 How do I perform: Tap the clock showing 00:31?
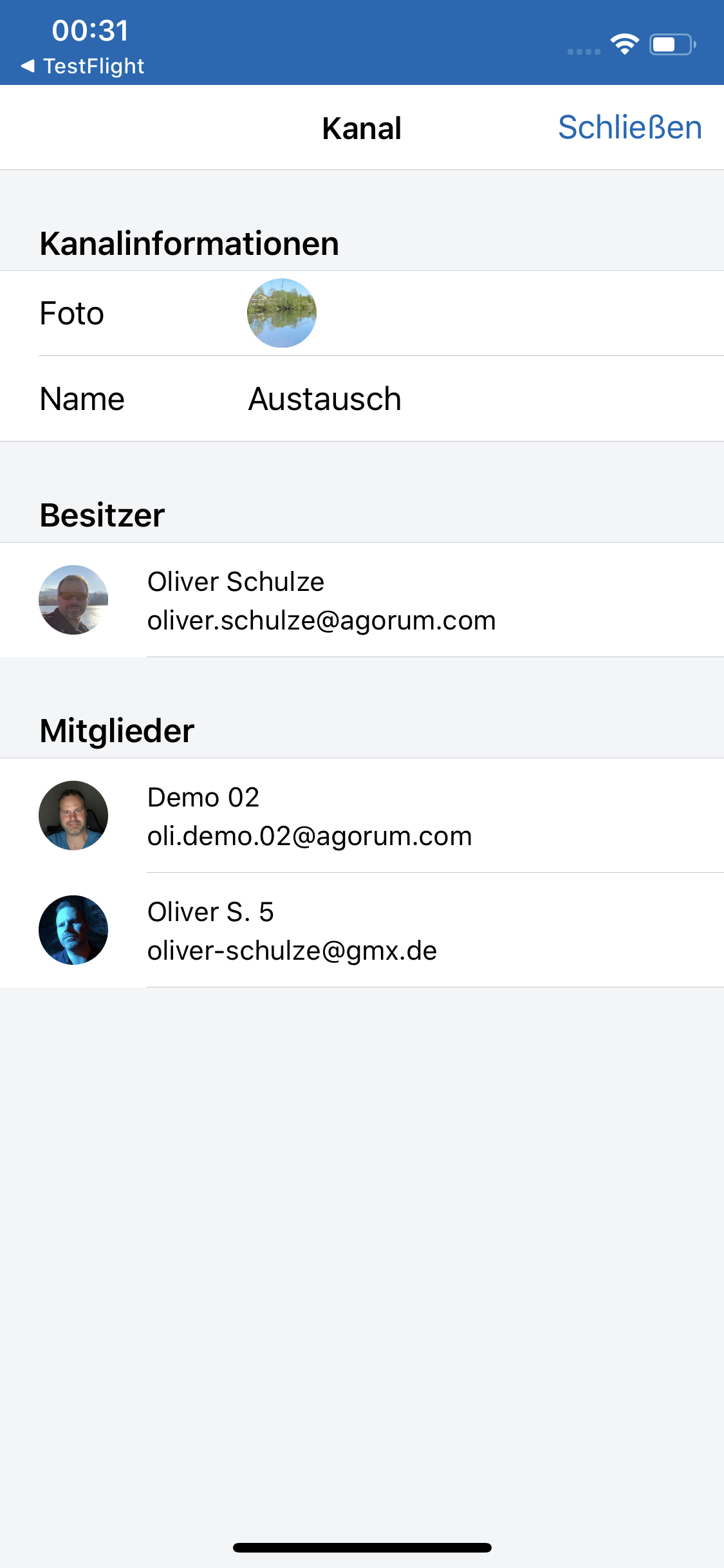click(x=90, y=30)
